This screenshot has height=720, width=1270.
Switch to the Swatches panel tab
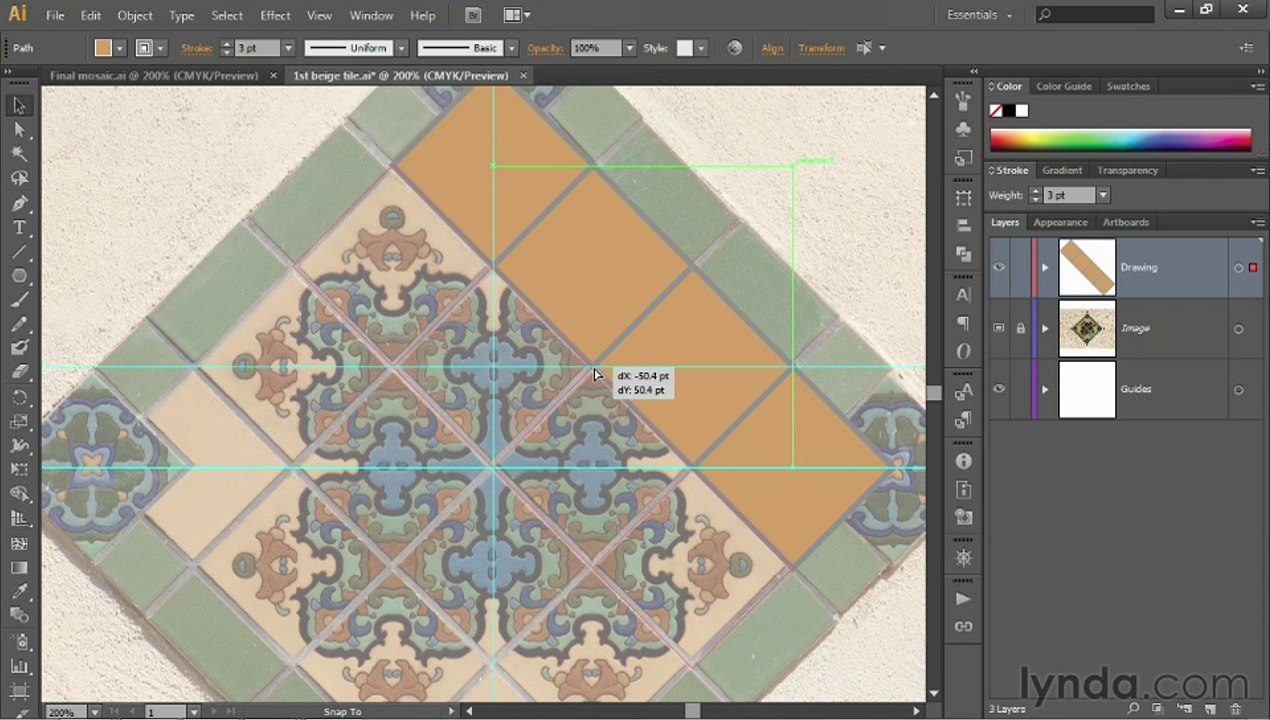pyautogui.click(x=1128, y=86)
